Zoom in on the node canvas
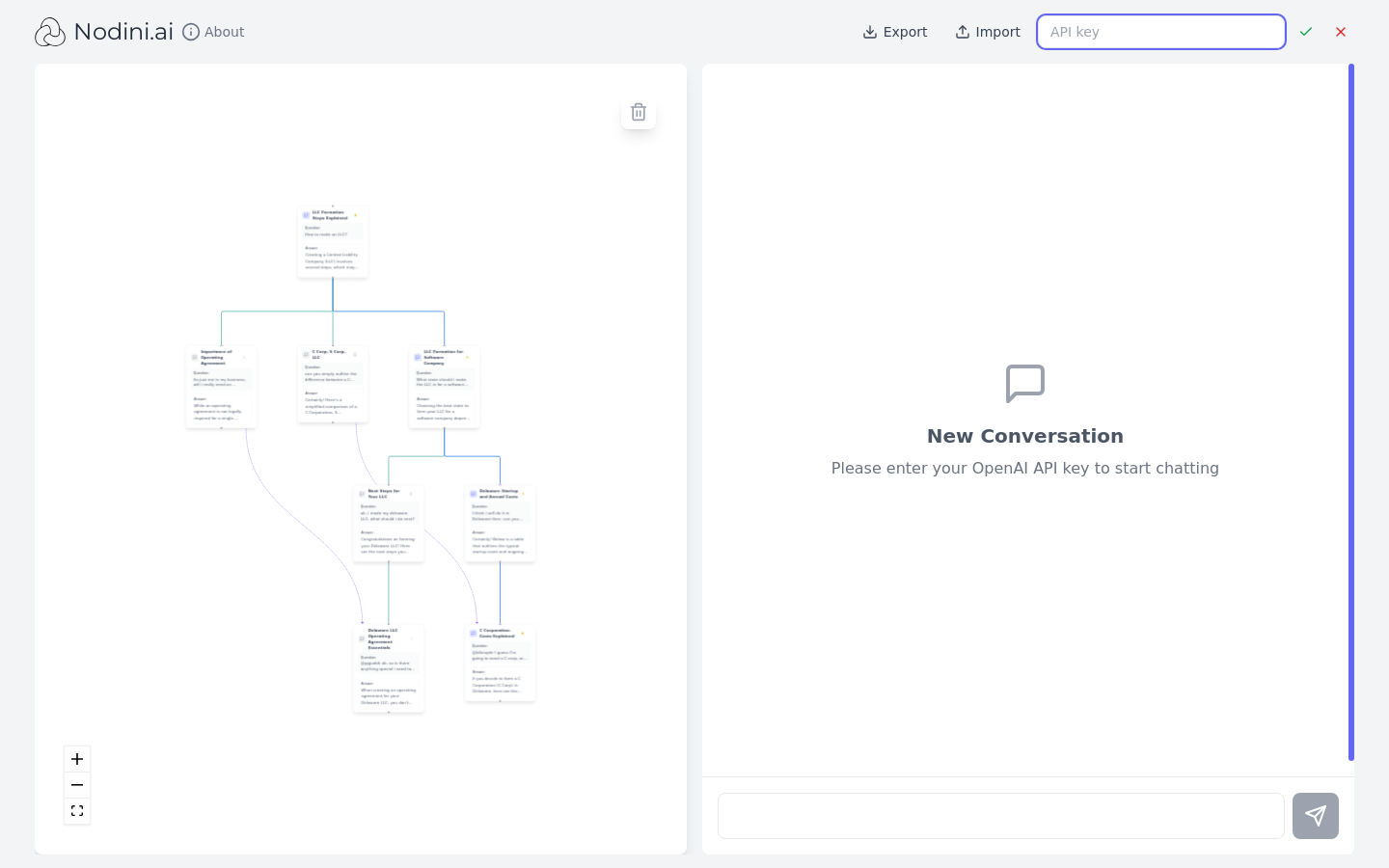This screenshot has height=868, width=1389. [77, 759]
